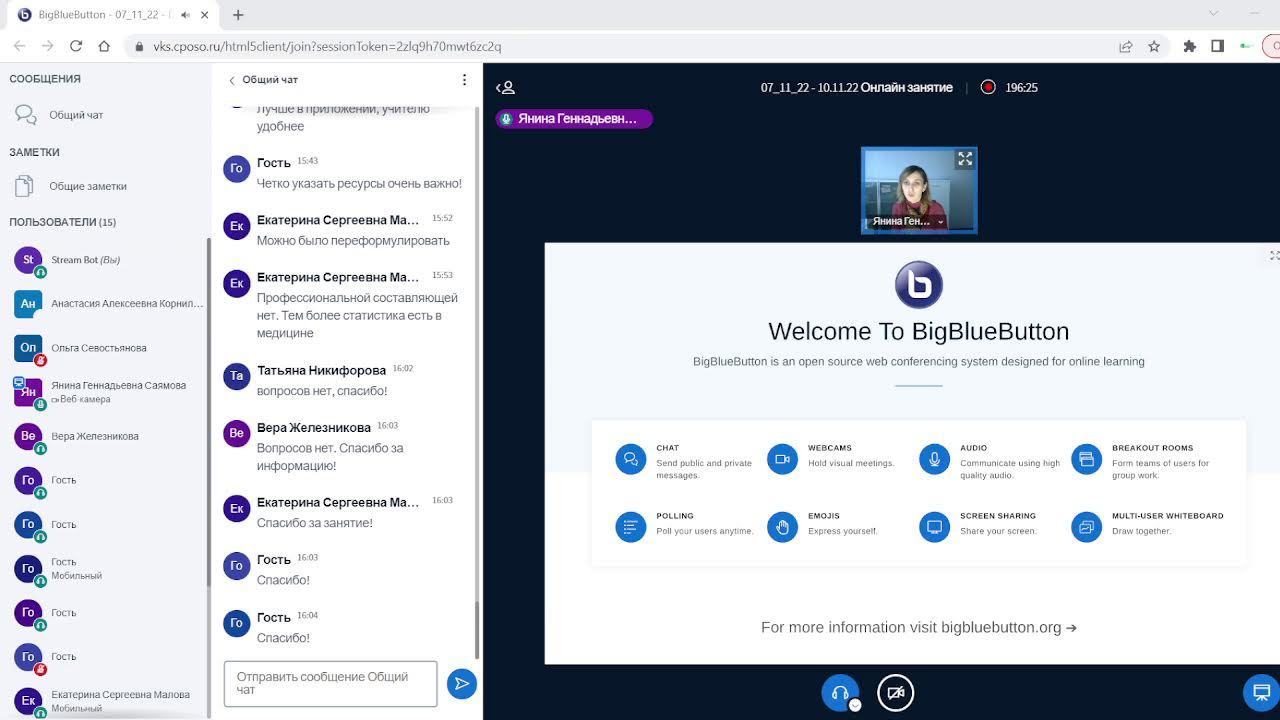
Task: Open webcam menu for Янина Ген...
Action: tap(908, 221)
